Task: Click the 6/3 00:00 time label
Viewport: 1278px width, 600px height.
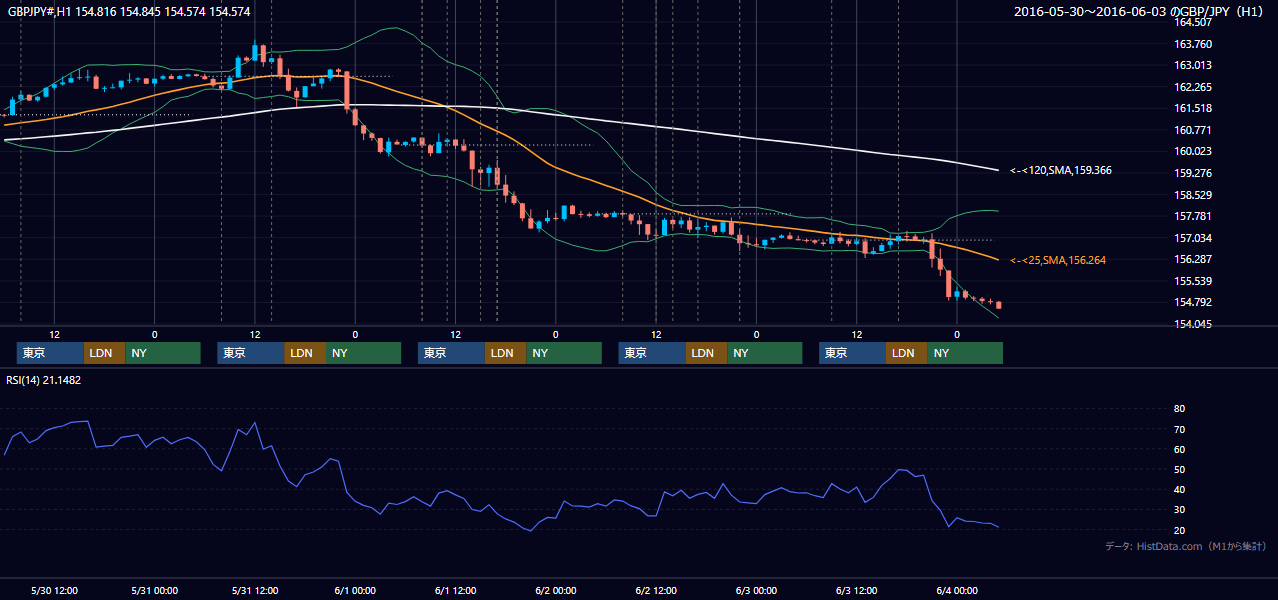Action: click(757, 591)
